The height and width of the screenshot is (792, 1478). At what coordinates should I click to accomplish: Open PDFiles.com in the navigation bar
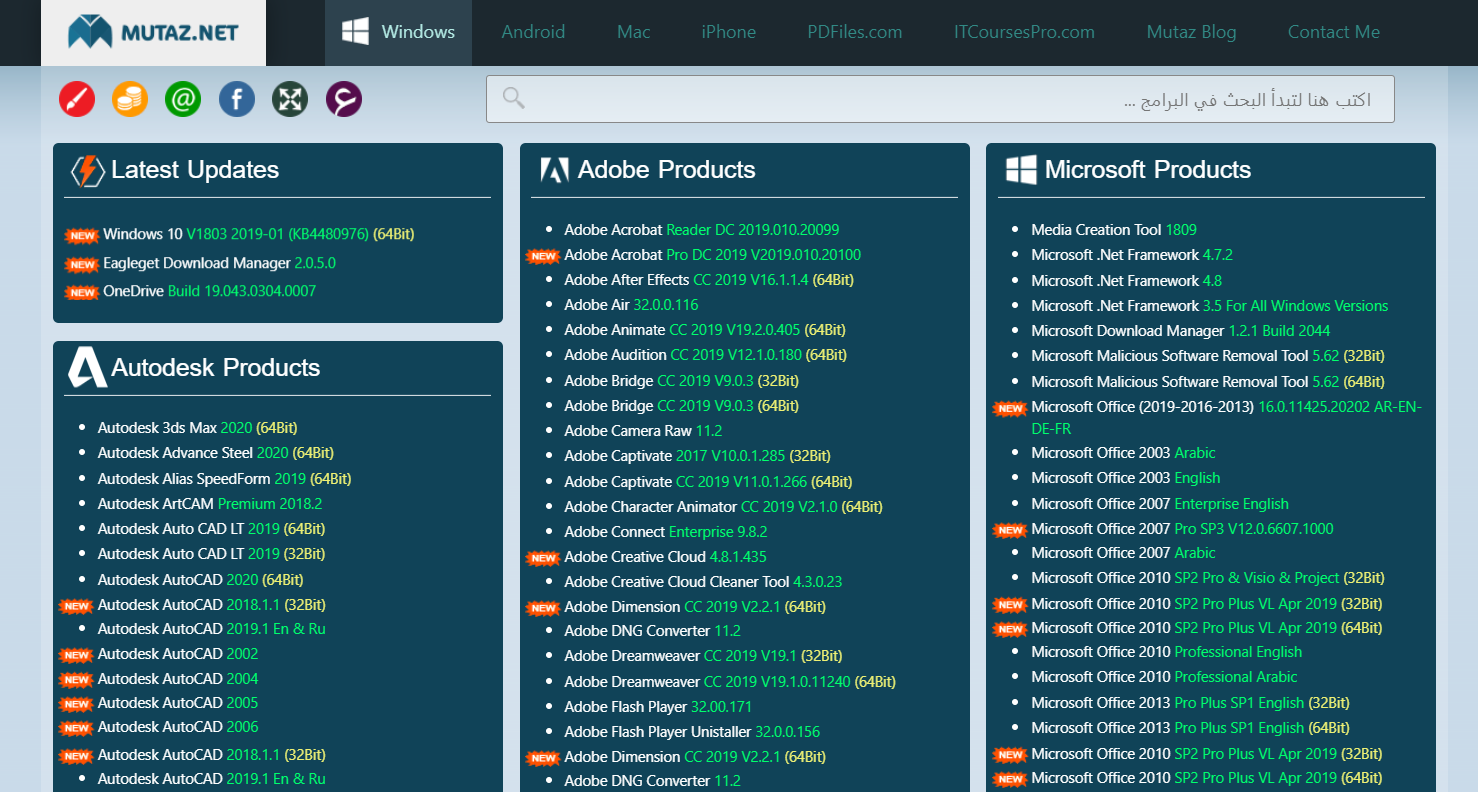point(855,32)
